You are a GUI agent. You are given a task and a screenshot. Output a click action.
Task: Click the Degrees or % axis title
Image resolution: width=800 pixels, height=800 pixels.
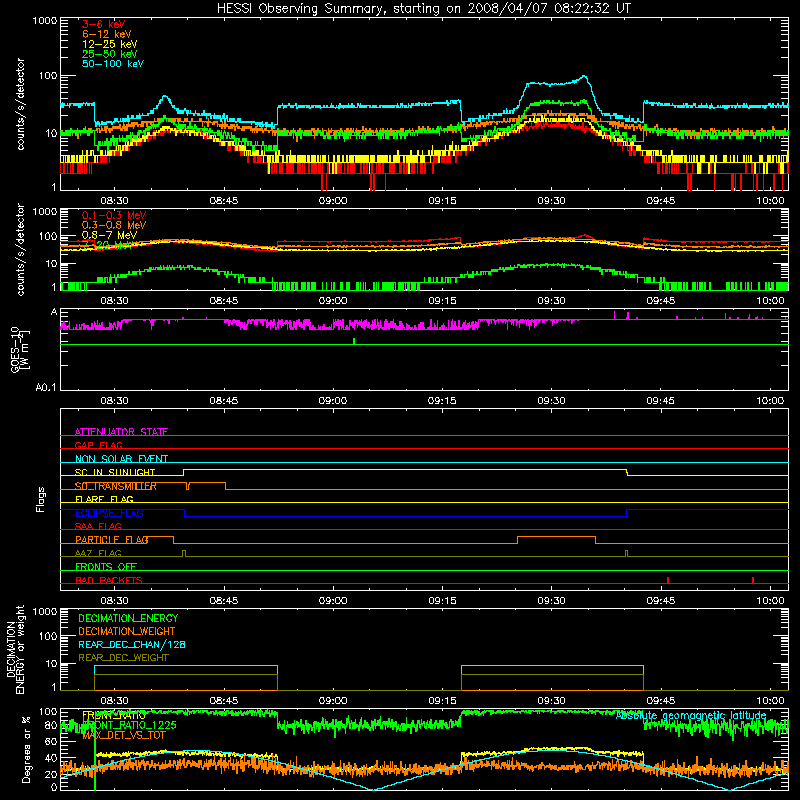click(26, 749)
